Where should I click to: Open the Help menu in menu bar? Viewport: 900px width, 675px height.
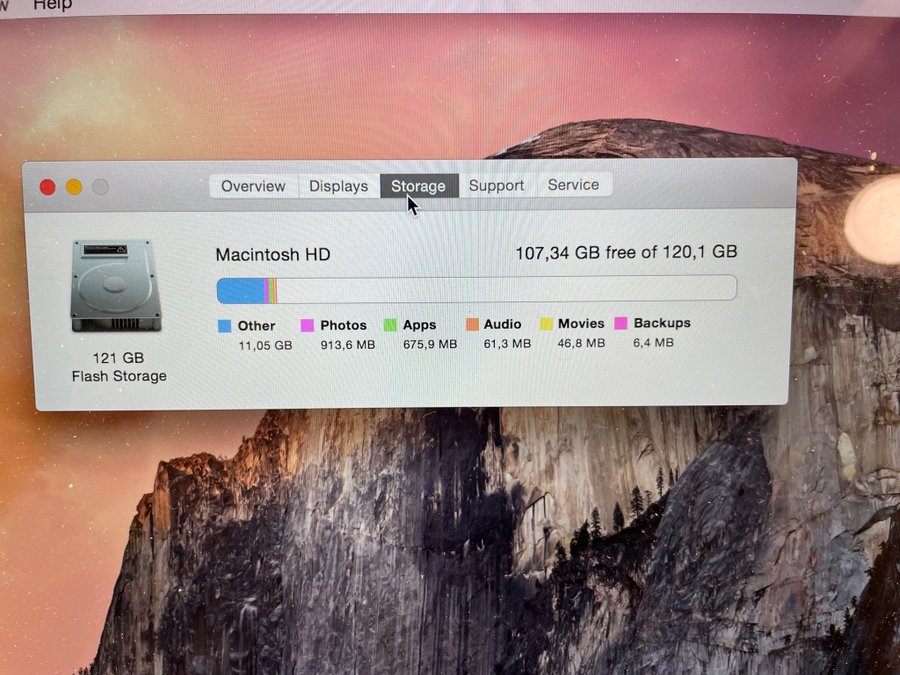coord(52,5)
